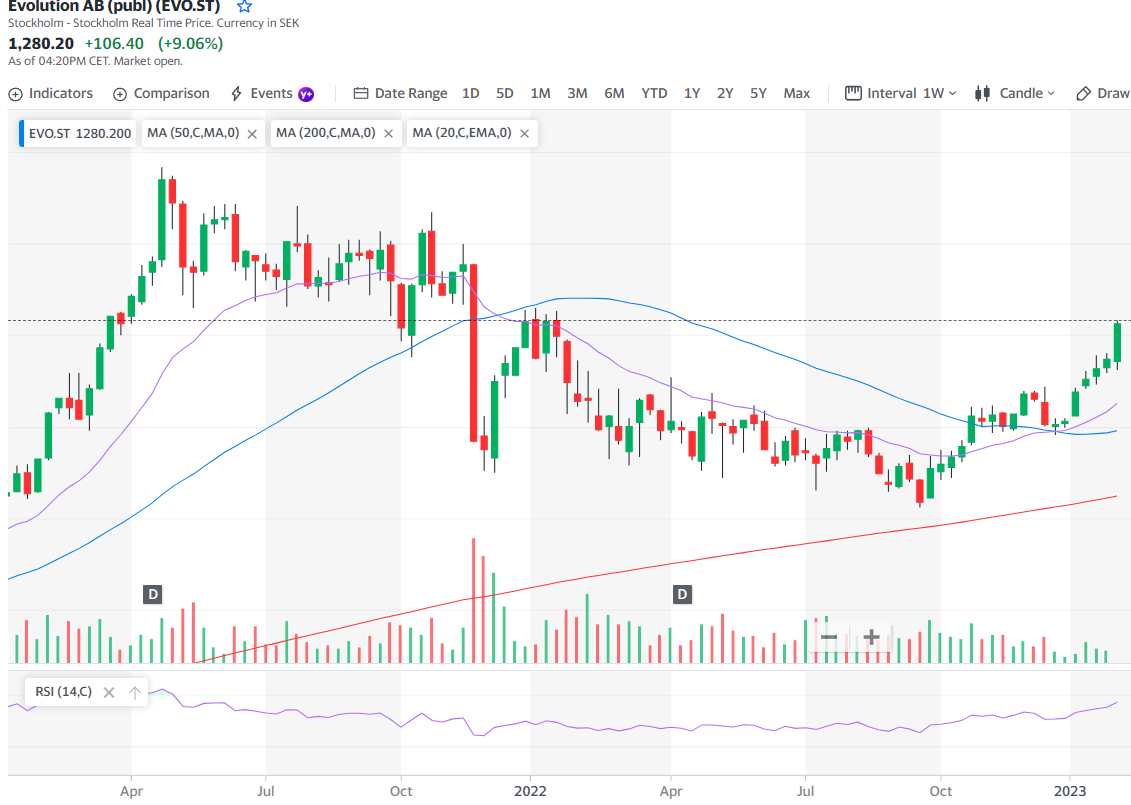
Task: Move RSI panel up with arrow icon
Action: point(135,692)
